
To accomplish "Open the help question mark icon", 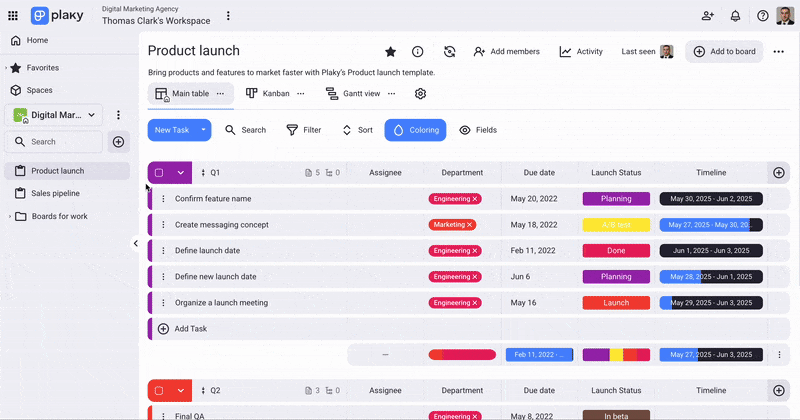I will [x=763, y=16].
